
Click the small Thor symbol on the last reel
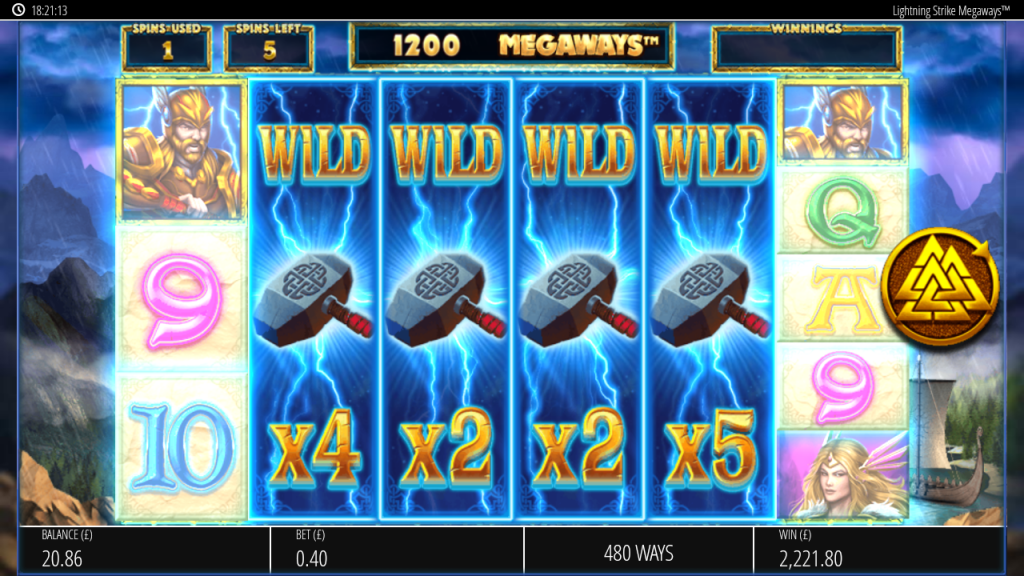tap(842, 122)
